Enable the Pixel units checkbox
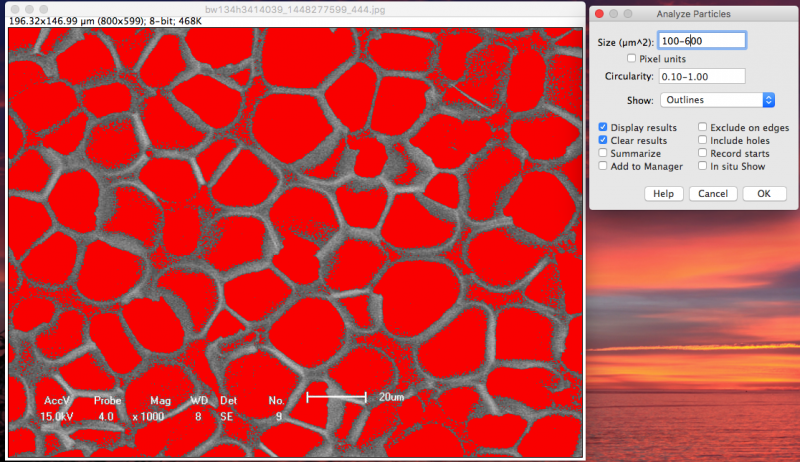 tap(631, 59)
